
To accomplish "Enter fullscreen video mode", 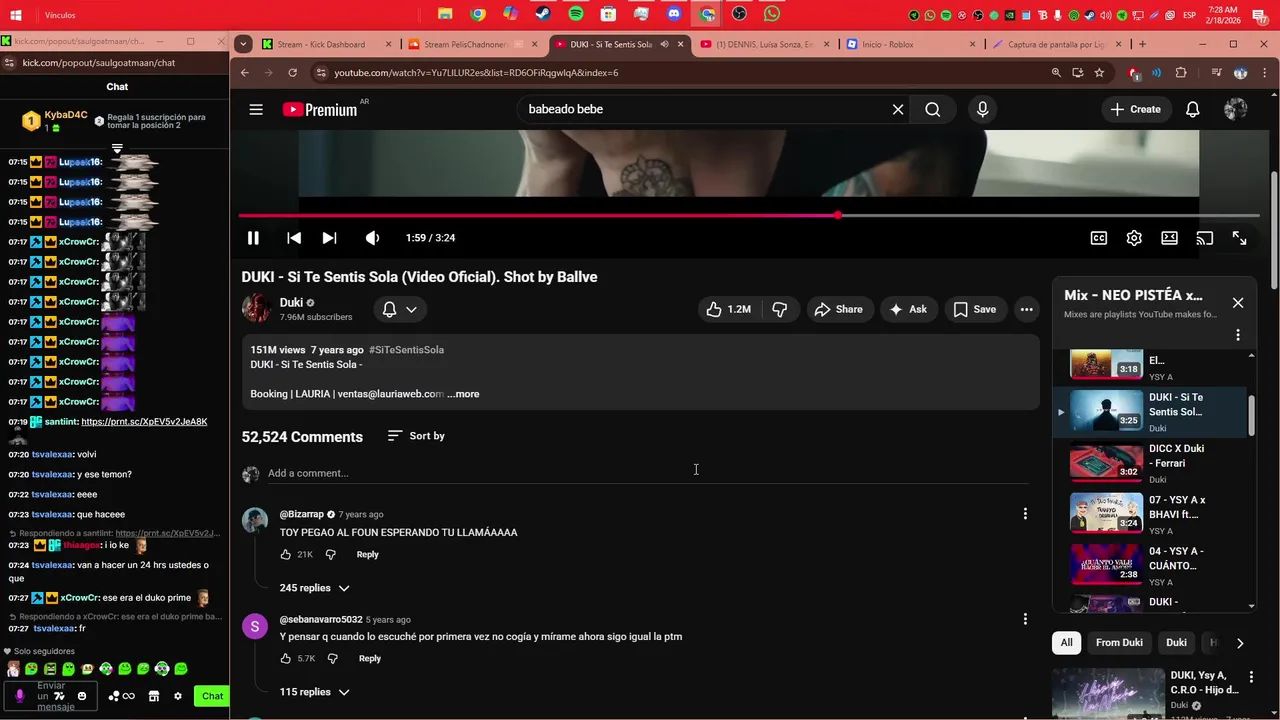I will pyautogui.click(x=1239, y=238).
